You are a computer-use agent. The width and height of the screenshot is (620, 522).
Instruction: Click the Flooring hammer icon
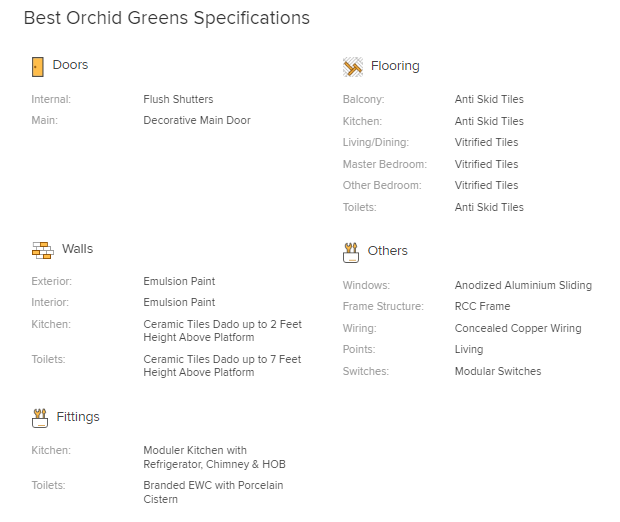(x=353, y=67)
